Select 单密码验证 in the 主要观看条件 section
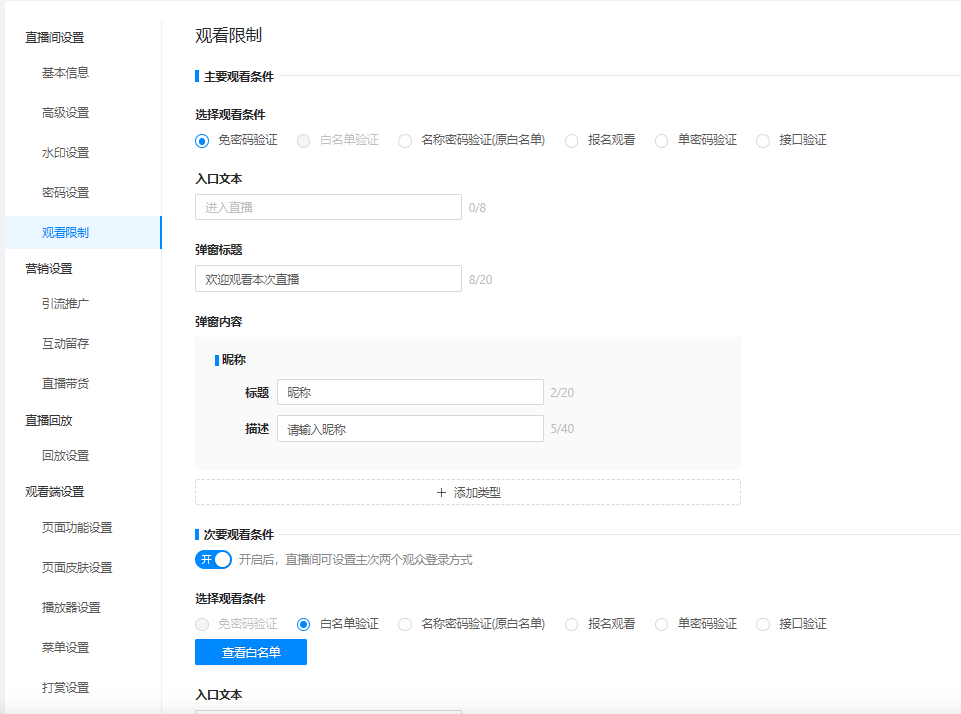961x714 pixels. click(x=661, y=141)
